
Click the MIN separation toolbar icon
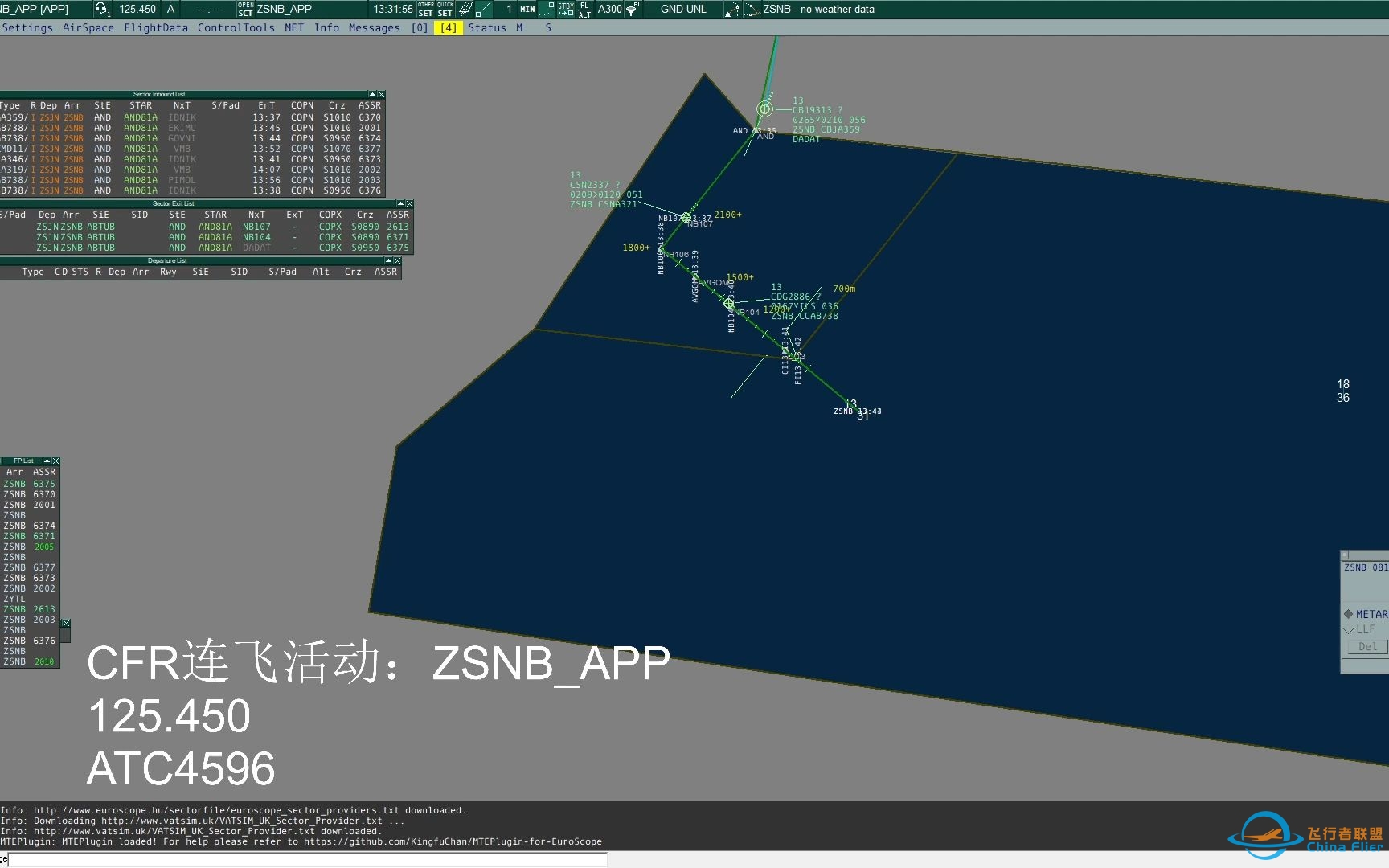[527, 9]
